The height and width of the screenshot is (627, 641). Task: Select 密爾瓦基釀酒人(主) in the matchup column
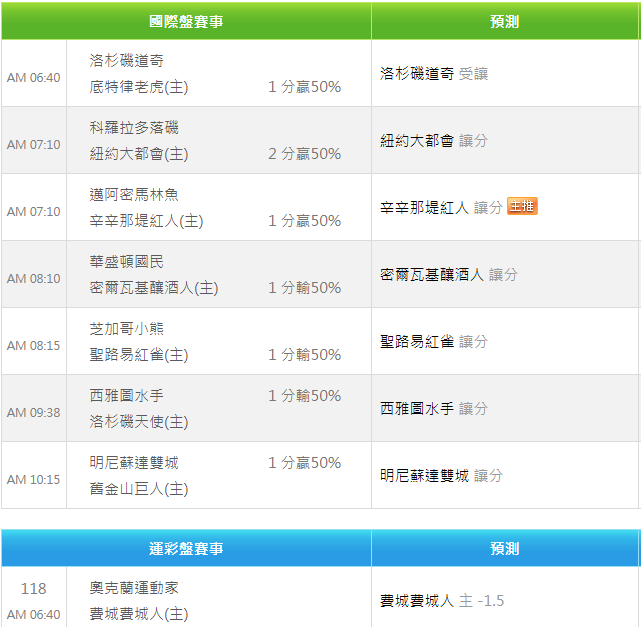coord(154,288)
